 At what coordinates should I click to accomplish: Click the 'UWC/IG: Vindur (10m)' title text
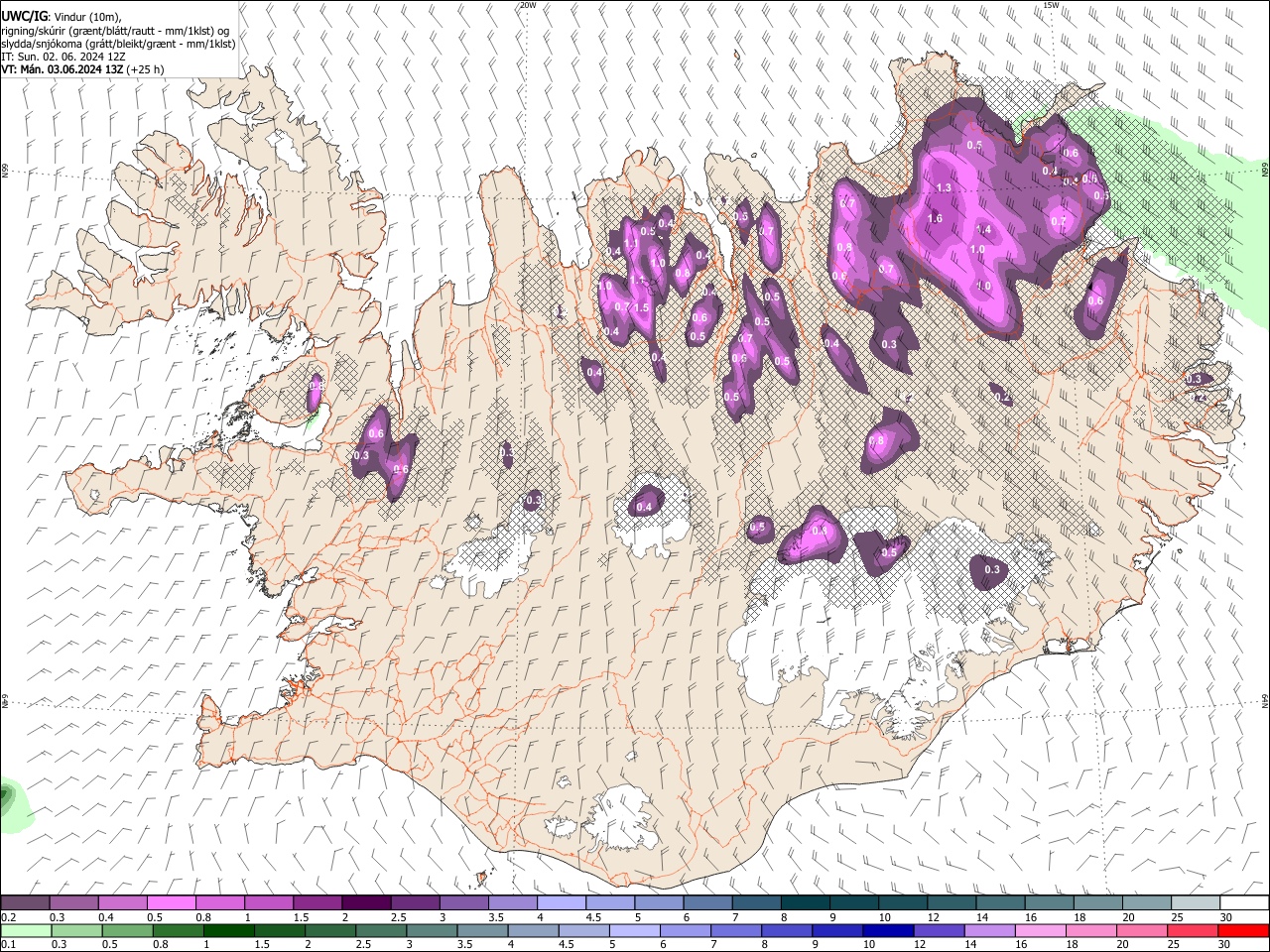click(x=62, y=17)
